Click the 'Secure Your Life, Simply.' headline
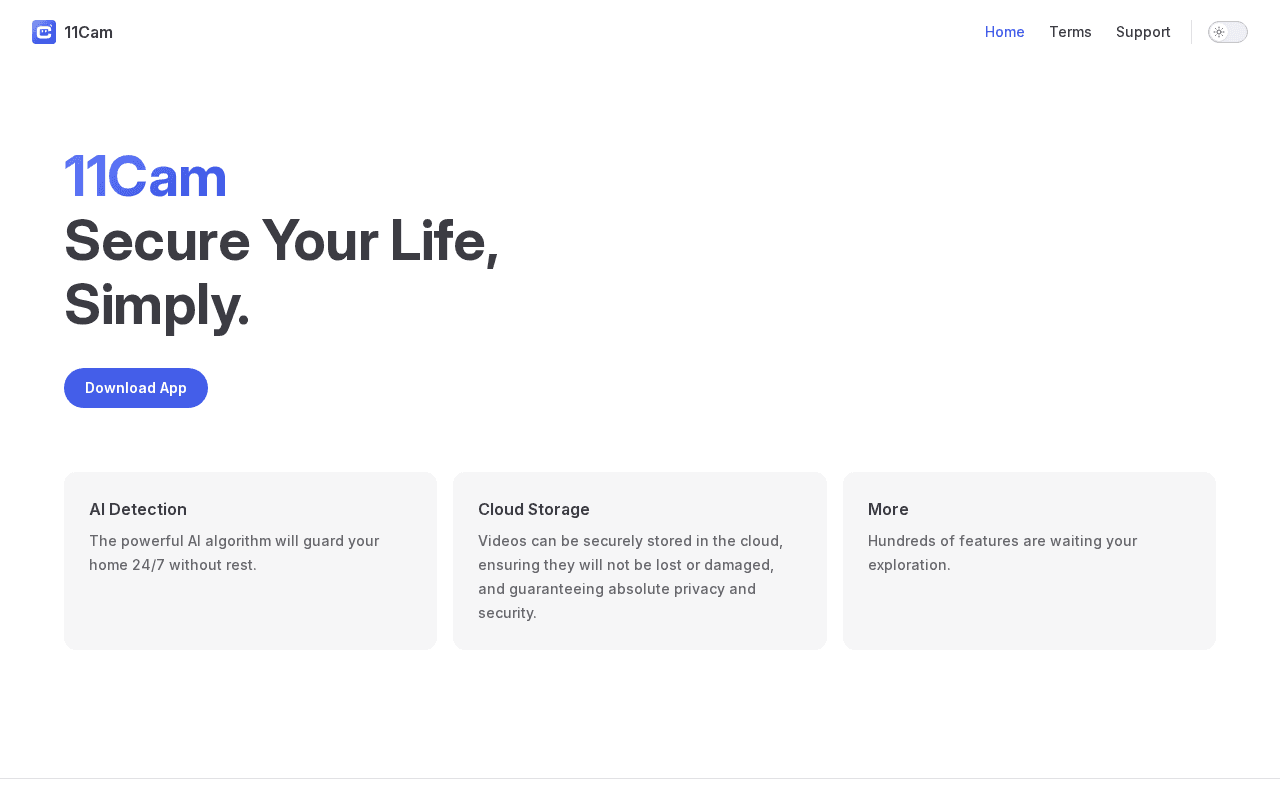 pos(281,272)
